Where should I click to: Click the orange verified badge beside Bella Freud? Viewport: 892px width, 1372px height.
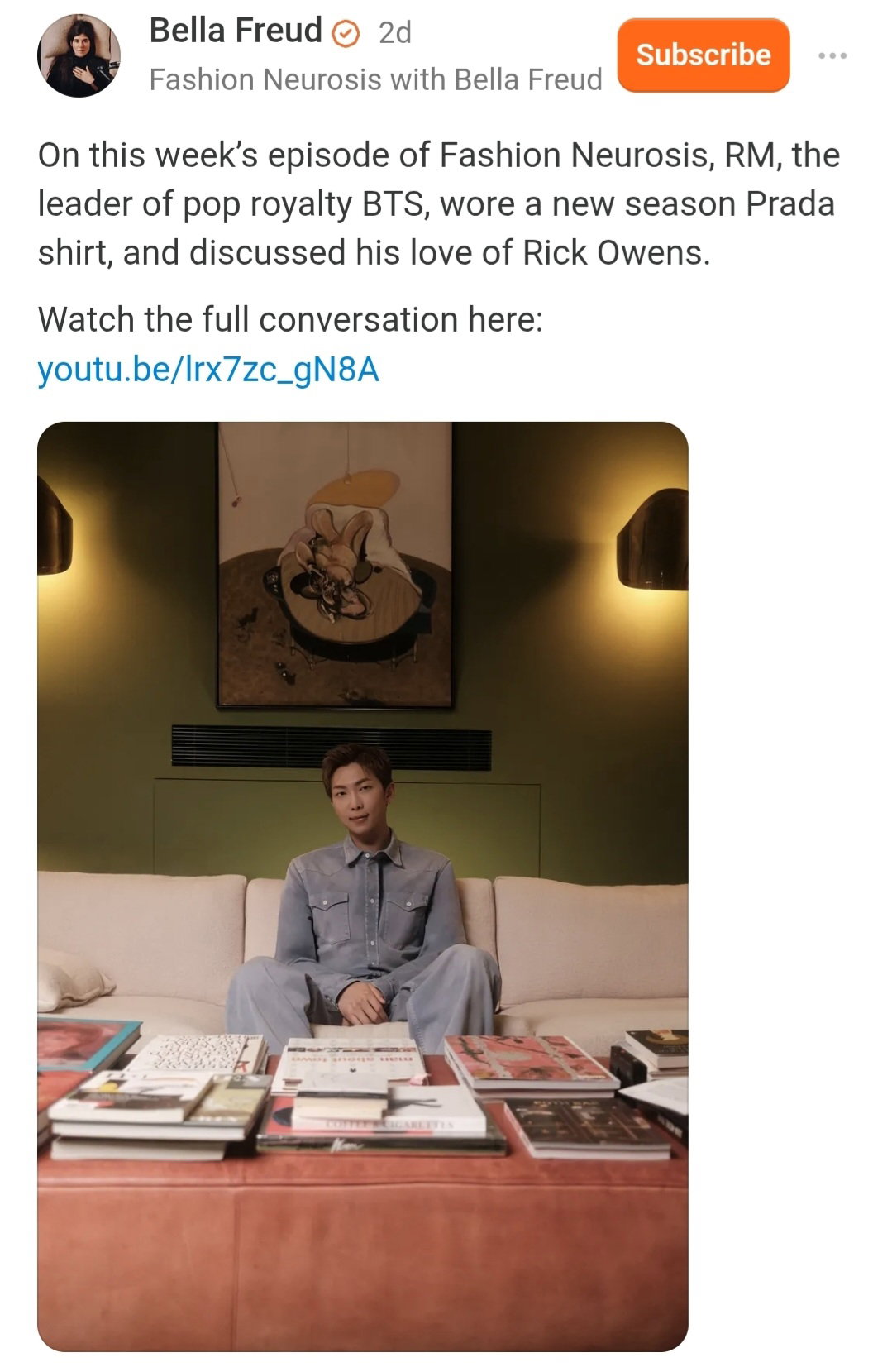coord(346,33)
